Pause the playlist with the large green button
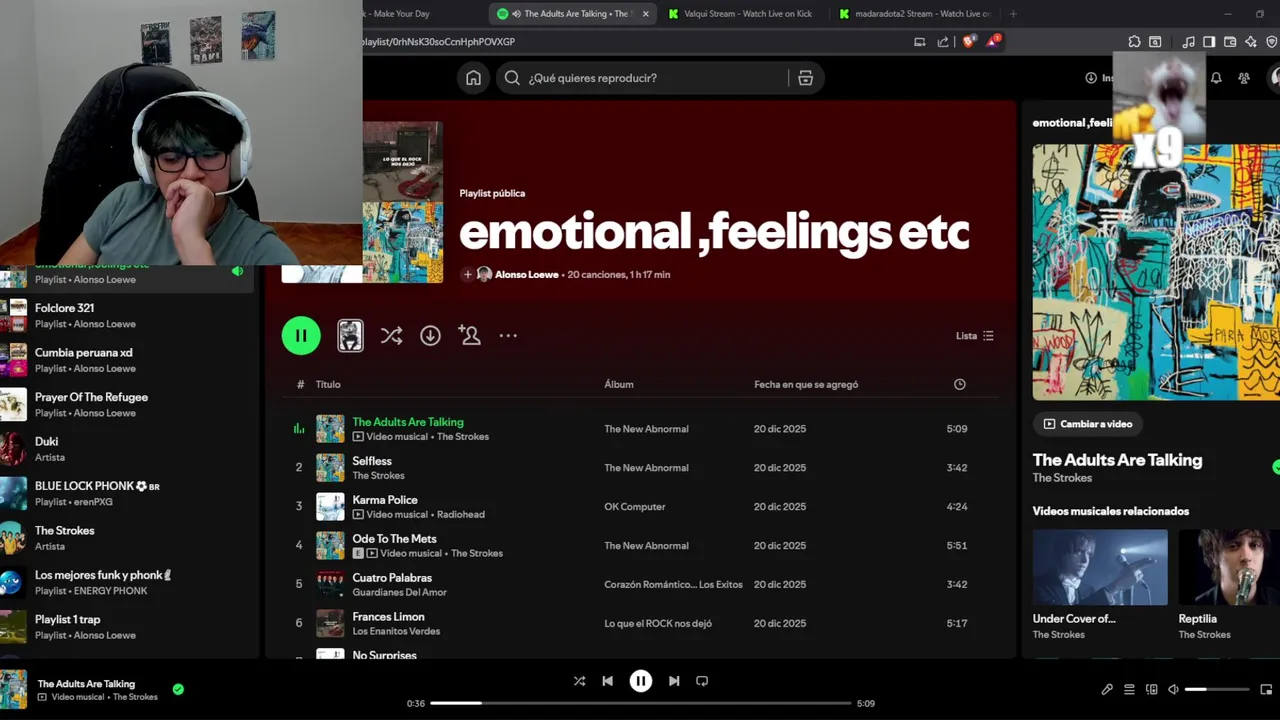The image size is (1280, 720). pyautogui.click(x=301, y=336)
